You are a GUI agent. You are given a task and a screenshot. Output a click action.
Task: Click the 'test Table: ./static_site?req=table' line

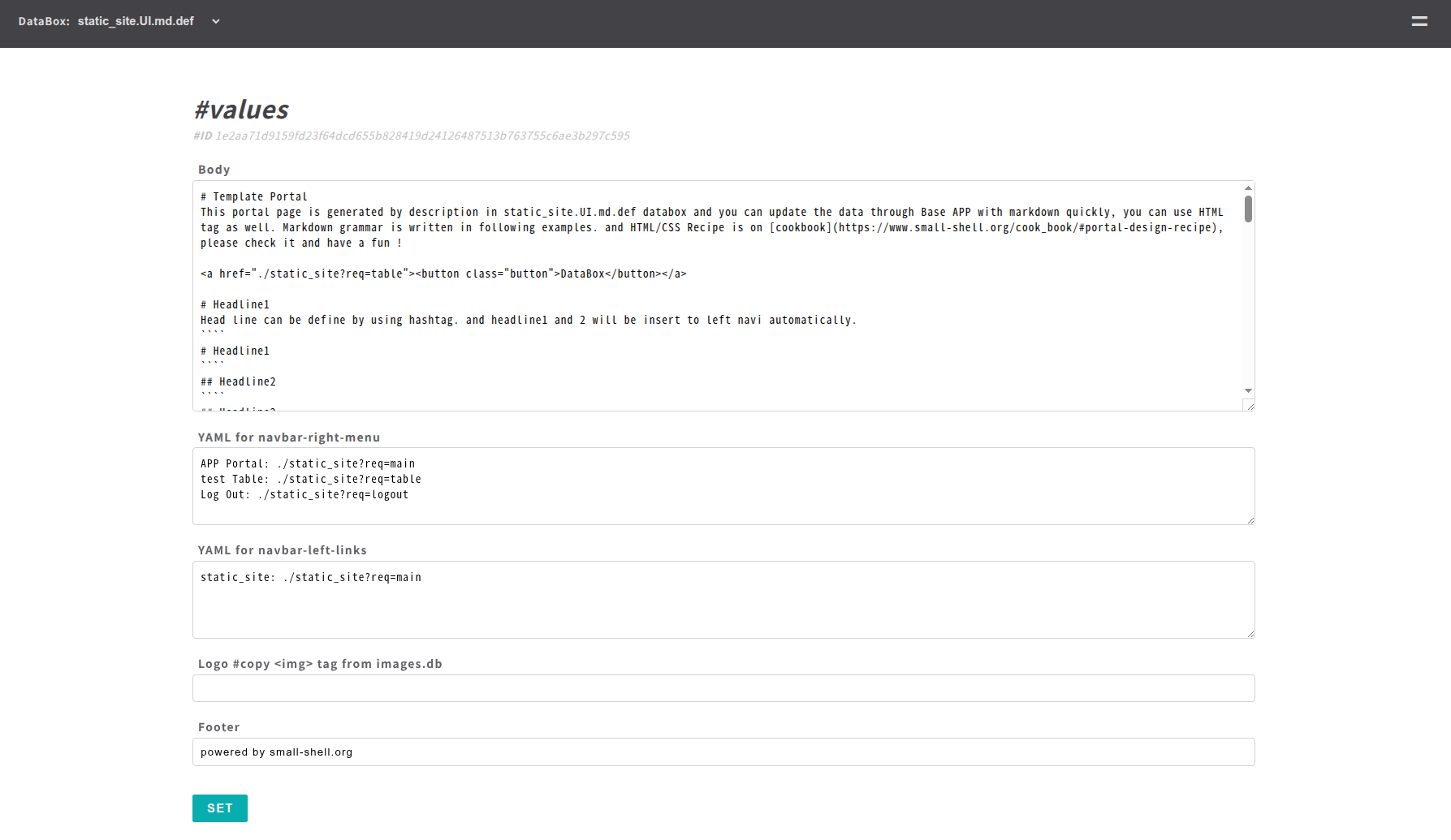coord(311,480)
